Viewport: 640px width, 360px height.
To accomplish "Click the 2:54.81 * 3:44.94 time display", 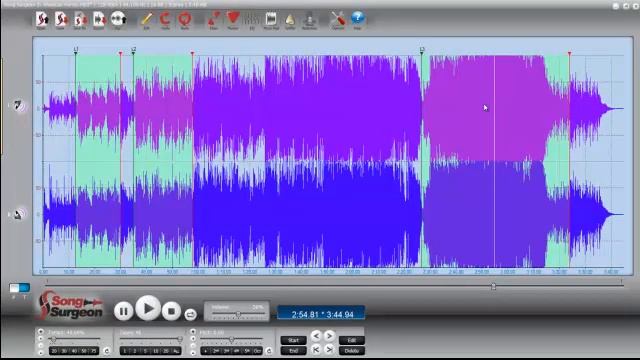I will coord(322,314).
